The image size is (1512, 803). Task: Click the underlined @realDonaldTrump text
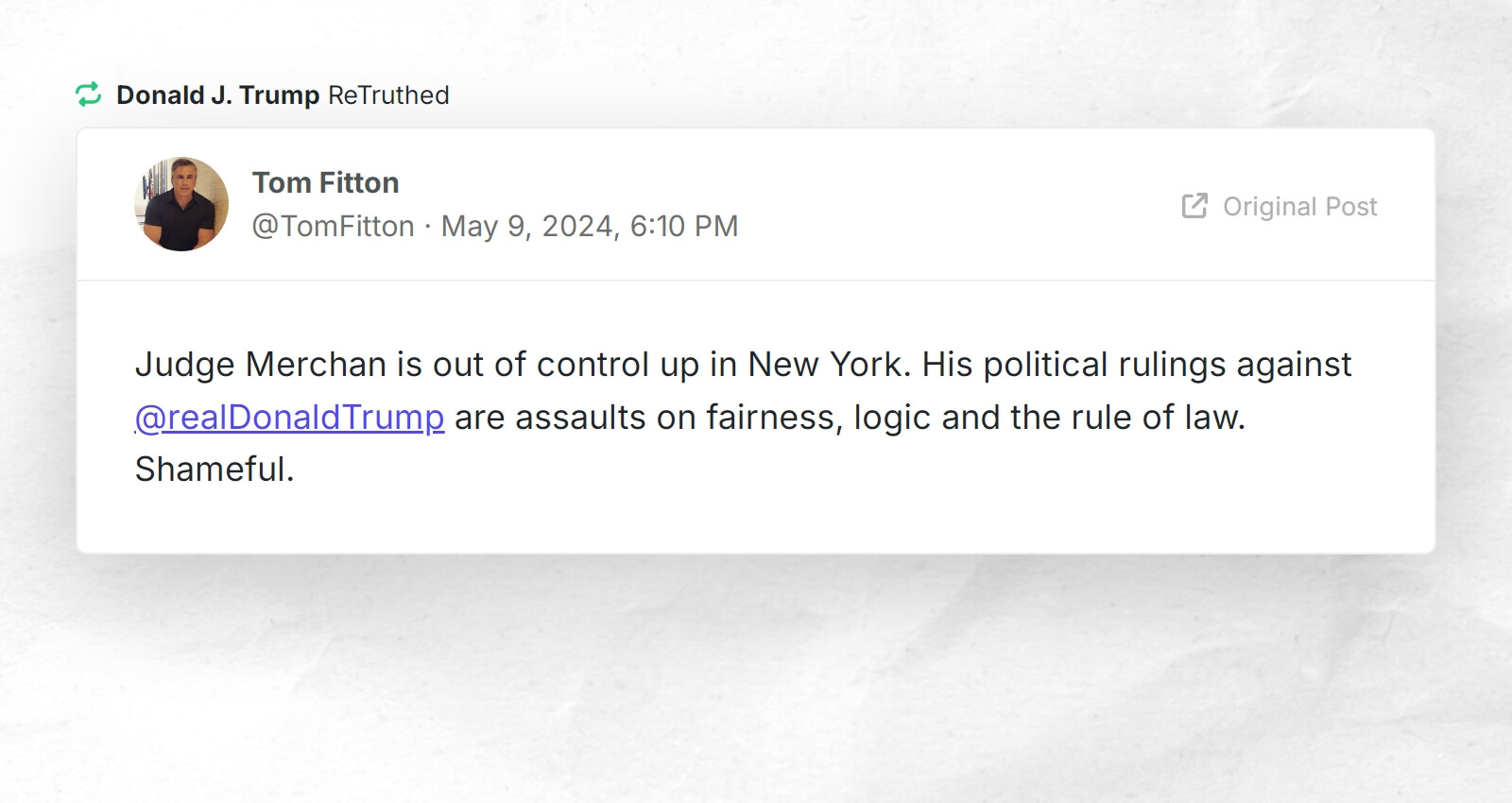tap(288, 417)
